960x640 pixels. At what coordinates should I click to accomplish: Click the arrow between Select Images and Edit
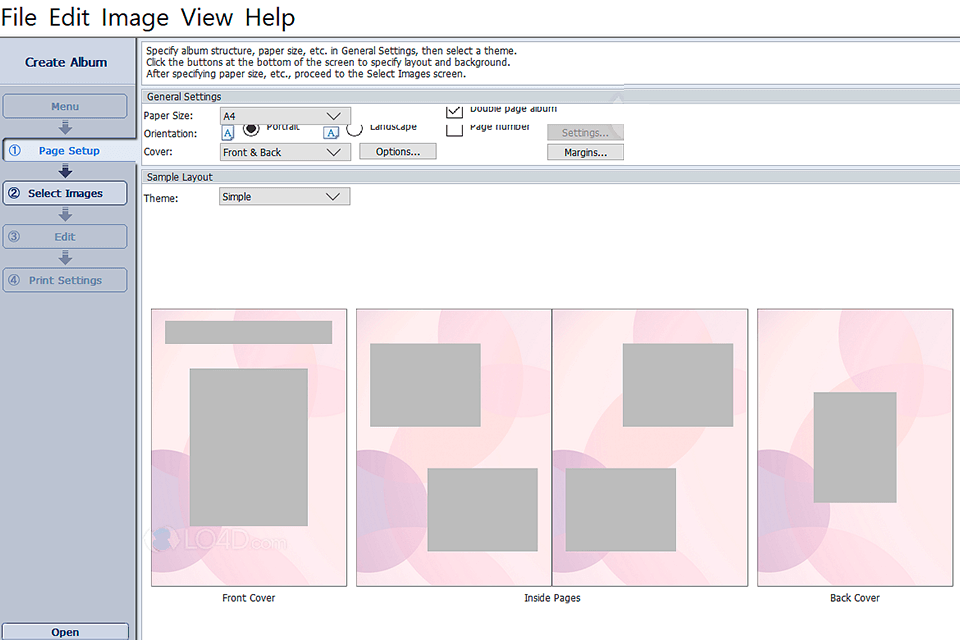coord(65,214)
